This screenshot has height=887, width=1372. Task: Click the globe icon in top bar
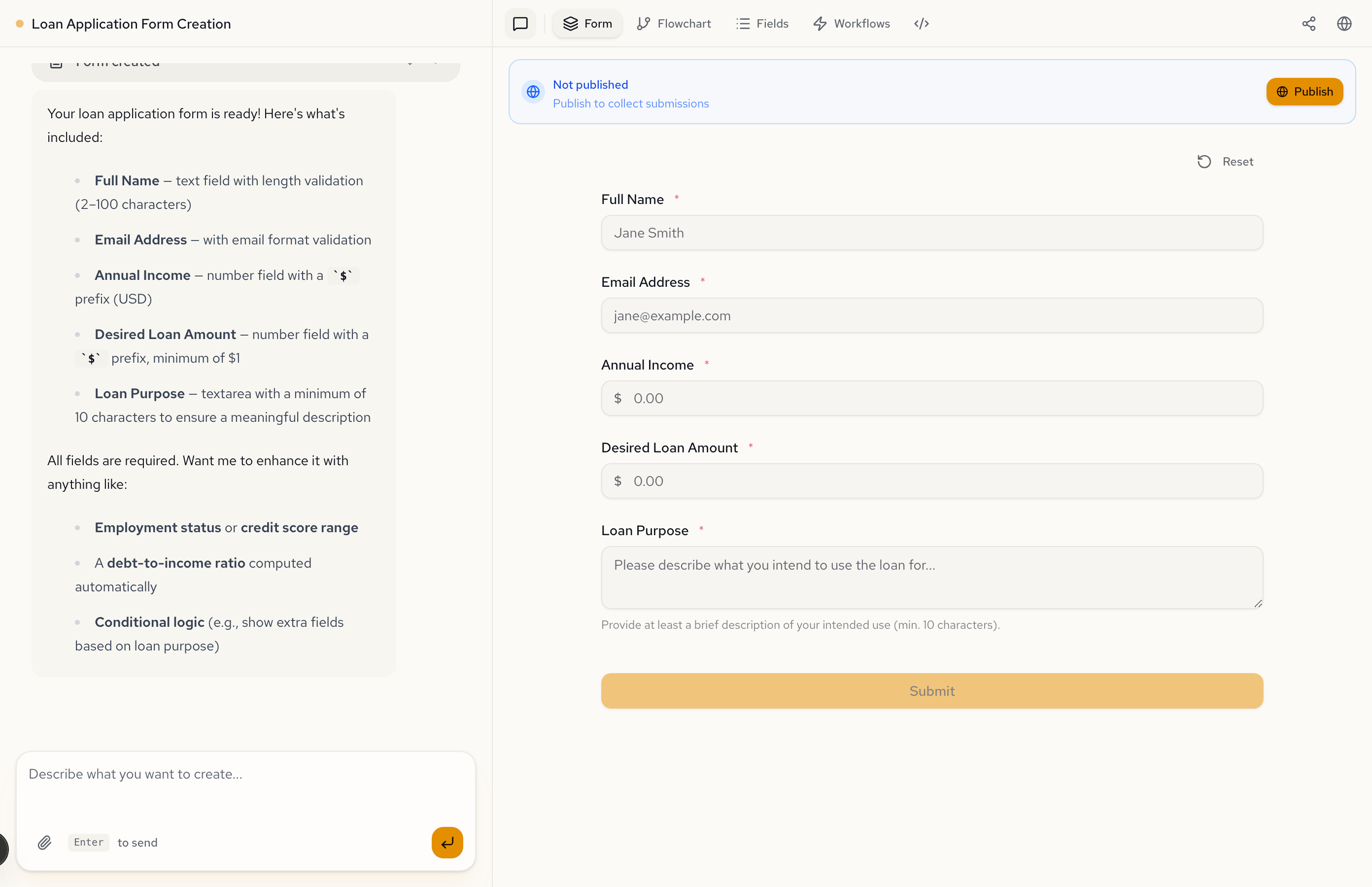pos(1344,24)
